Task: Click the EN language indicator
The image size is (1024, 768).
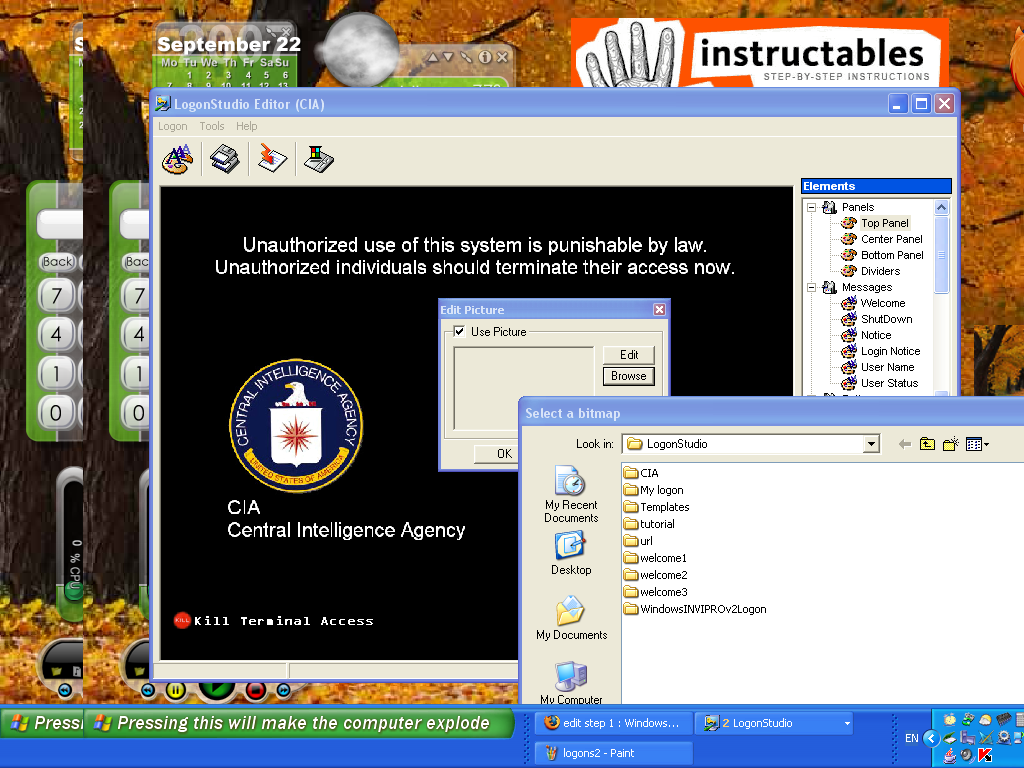Action: 911,738
